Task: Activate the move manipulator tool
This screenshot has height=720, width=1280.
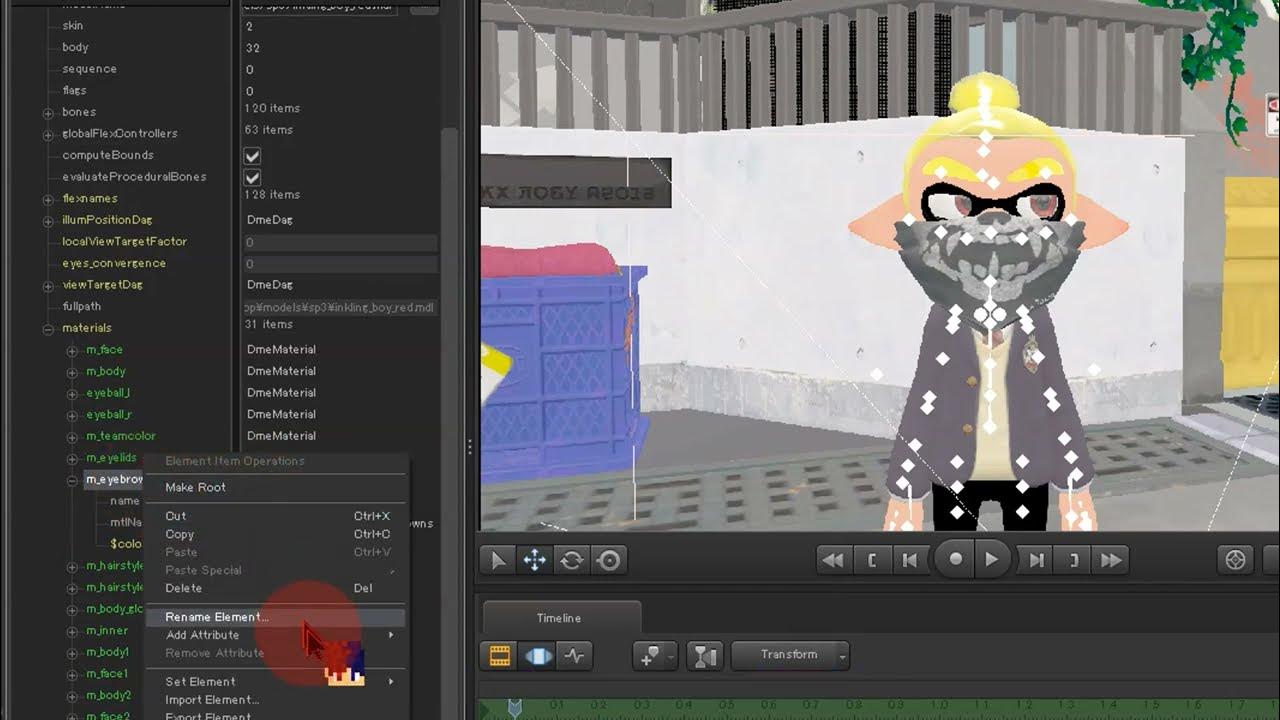Action: tap(535, 560)
